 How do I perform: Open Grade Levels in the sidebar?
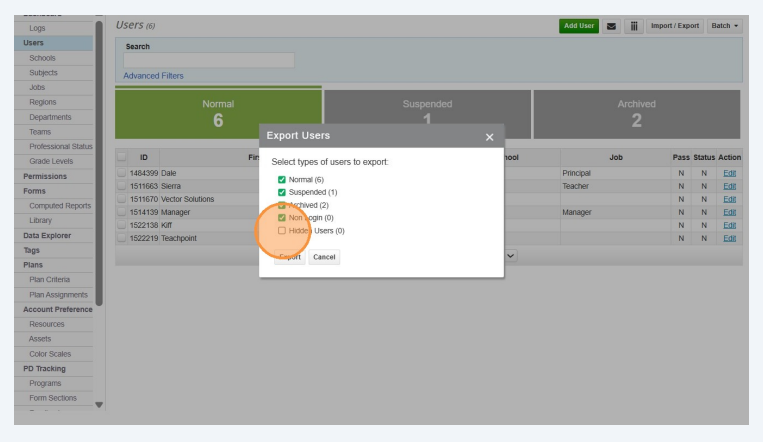pos(51,161)
